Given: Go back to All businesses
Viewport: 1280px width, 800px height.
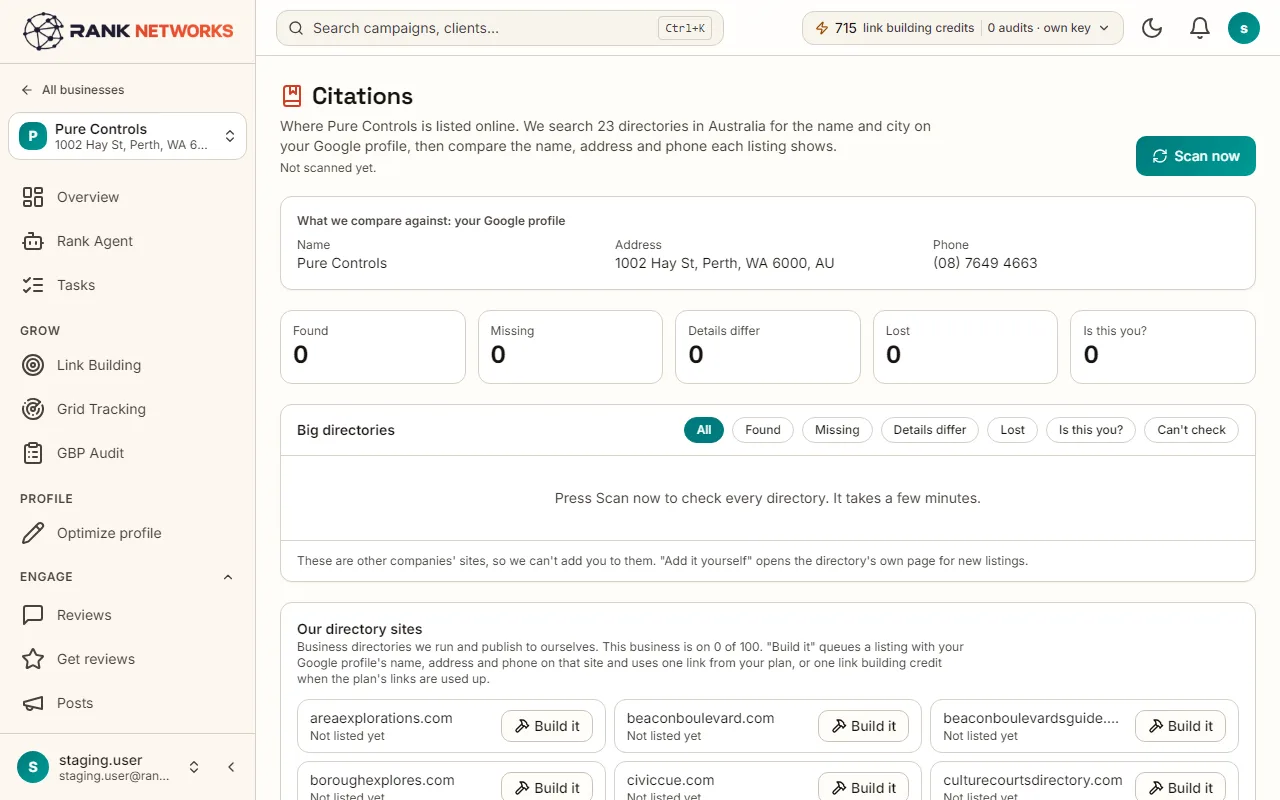Looking at the screenshot, I should tap(72, 90).
